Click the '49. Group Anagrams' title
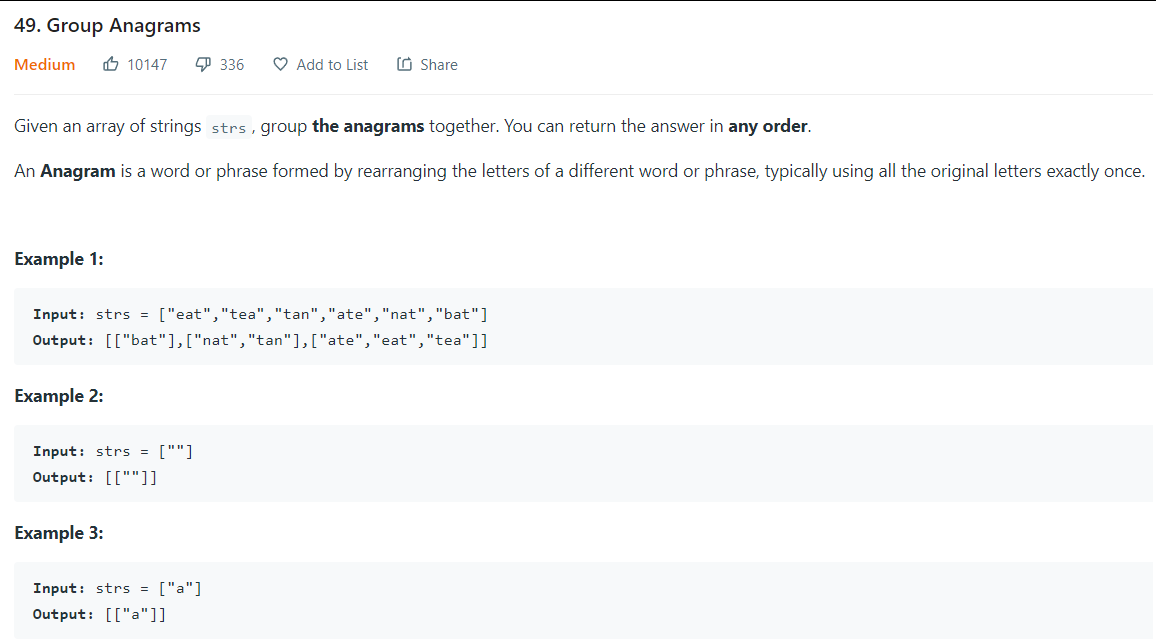This screenshot has height=641, width=1156. [107, 25]
